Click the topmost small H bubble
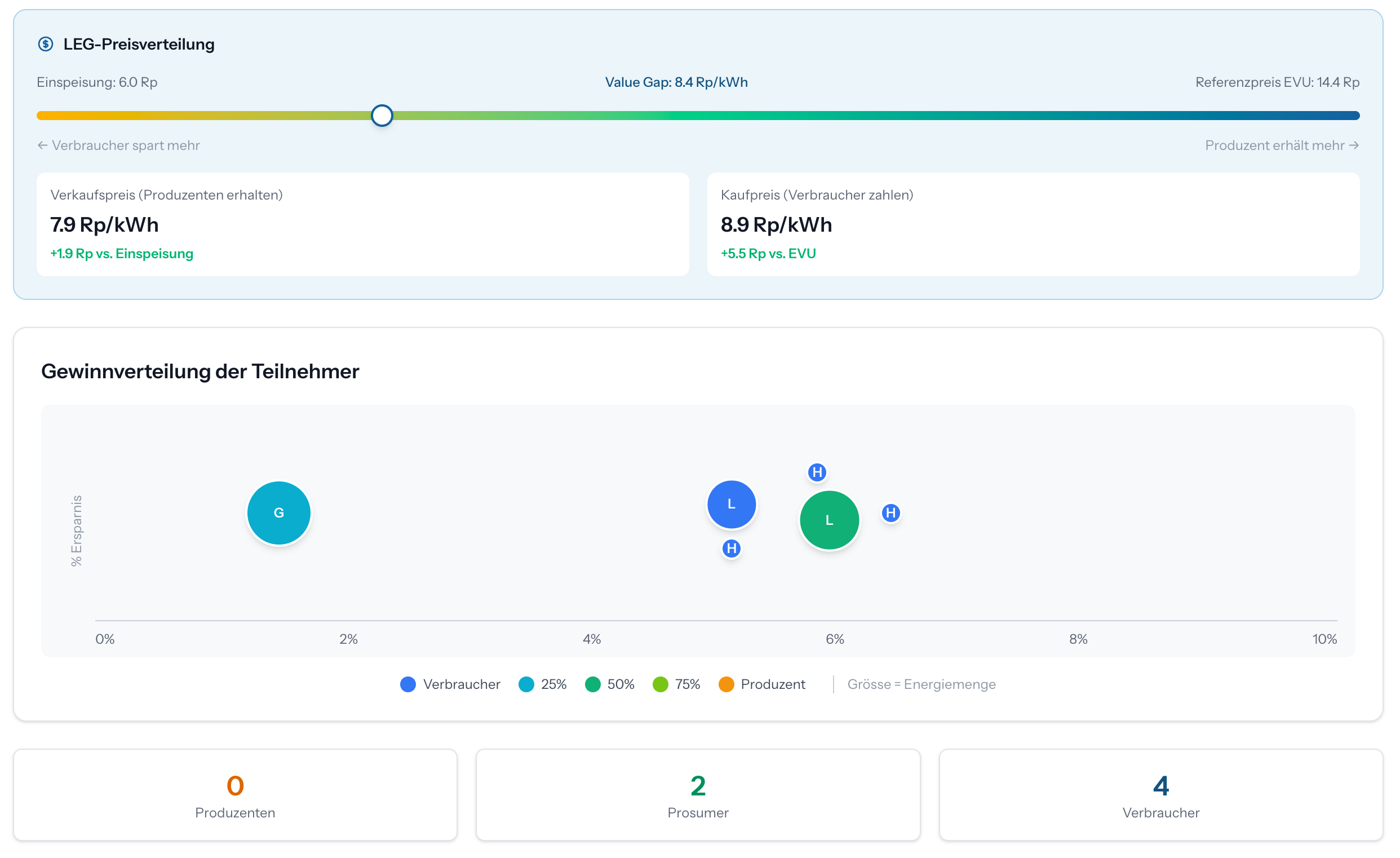Viewport: 1400px width, 858px height. [817, 472]
